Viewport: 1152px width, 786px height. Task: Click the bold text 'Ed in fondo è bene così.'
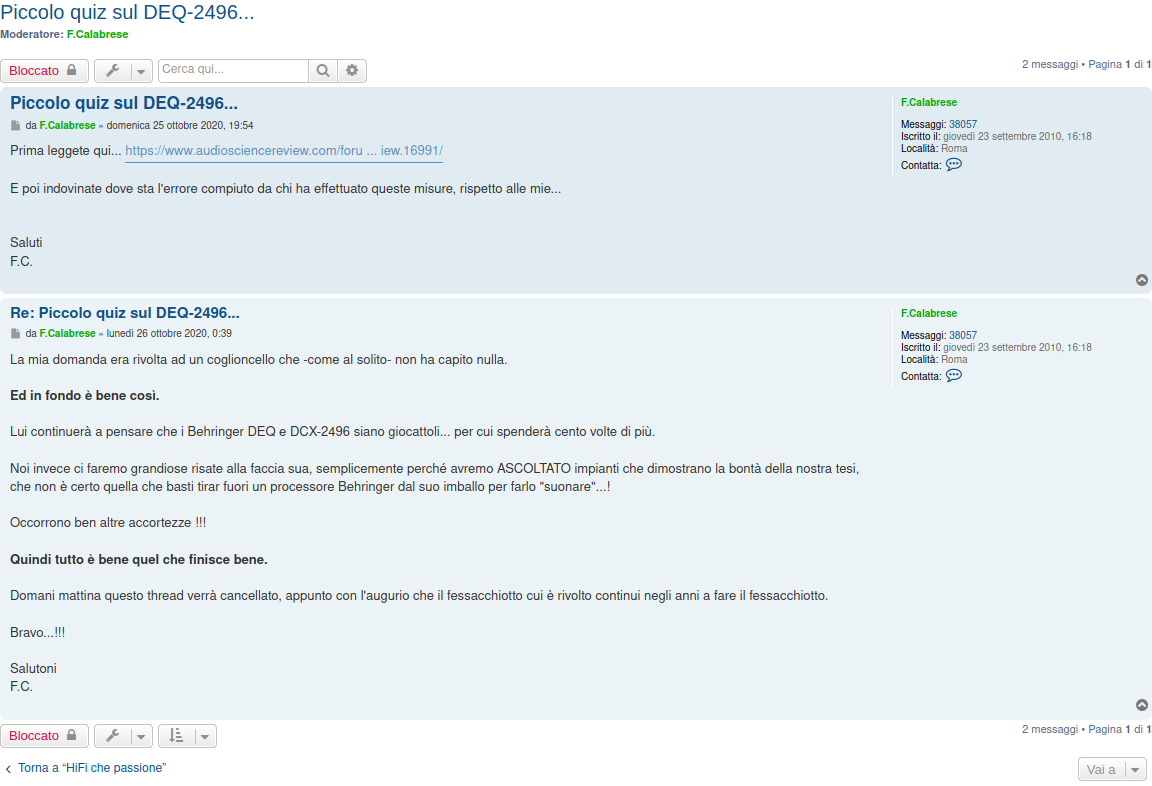coord(84,395)
